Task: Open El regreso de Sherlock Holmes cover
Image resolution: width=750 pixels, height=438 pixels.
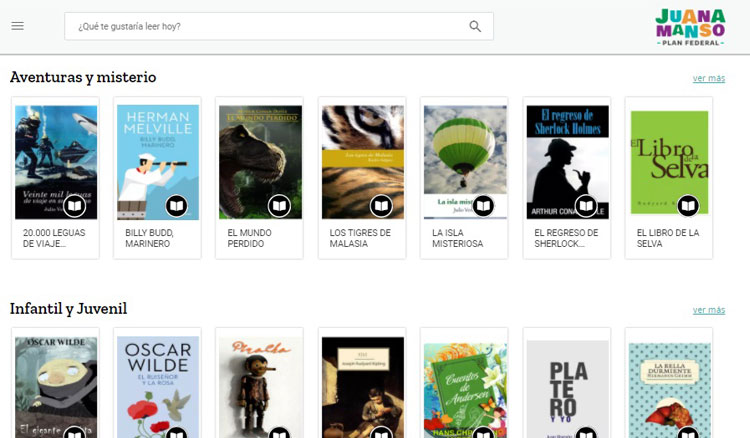Action: [x=567, y=162]
